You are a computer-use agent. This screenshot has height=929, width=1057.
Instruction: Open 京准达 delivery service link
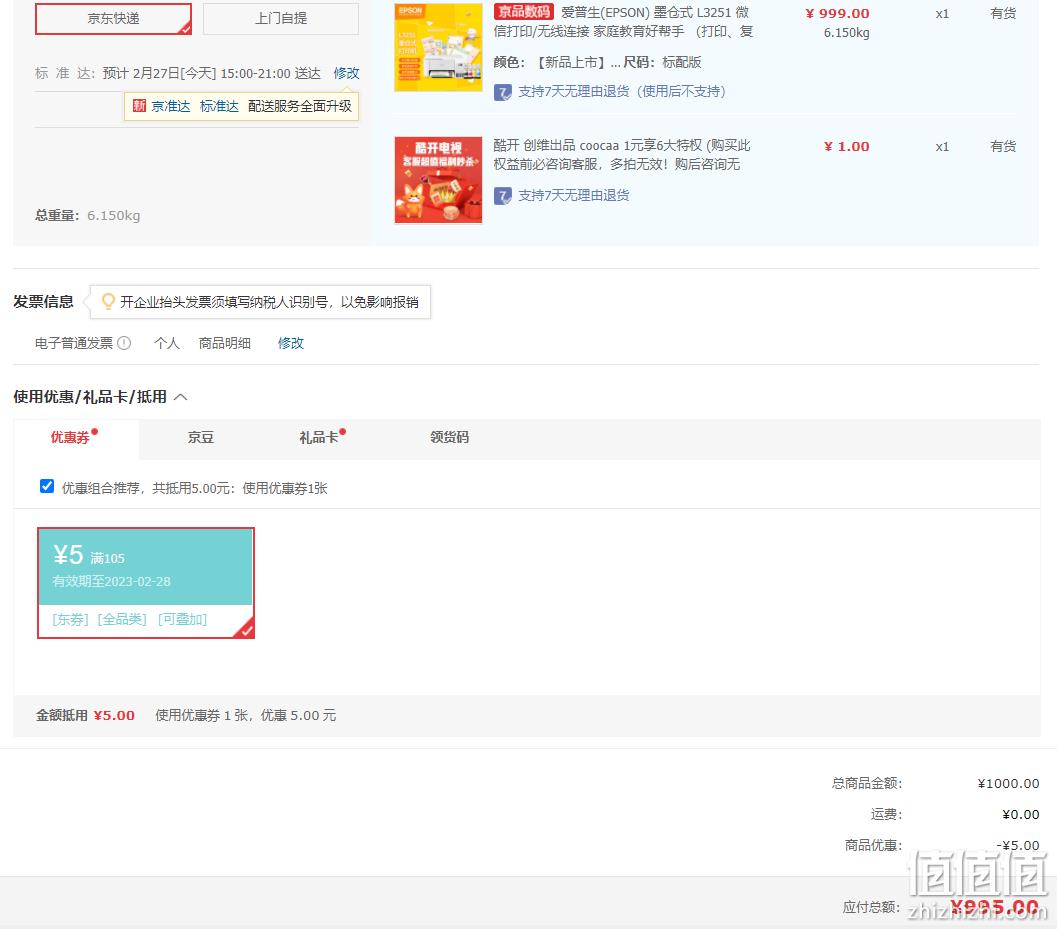(171, 106)
